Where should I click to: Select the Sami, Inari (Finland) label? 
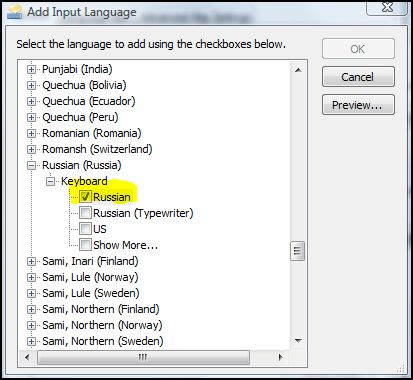pos(90,261)
